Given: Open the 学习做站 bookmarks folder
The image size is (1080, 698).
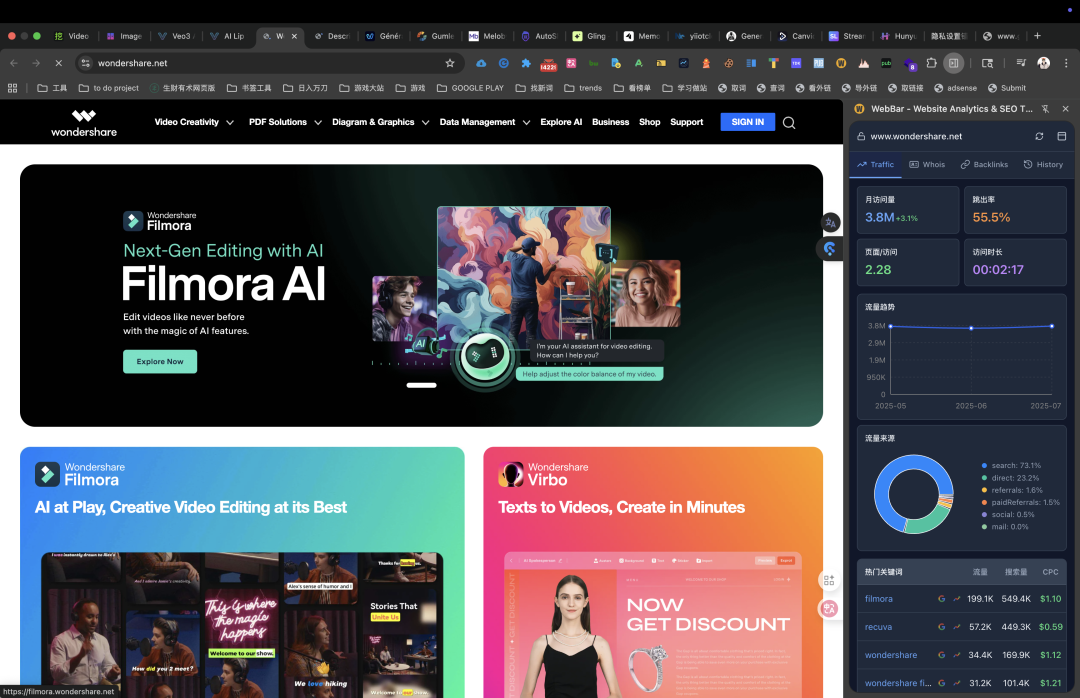Looking at the screenshot, I should coord(685,88).
